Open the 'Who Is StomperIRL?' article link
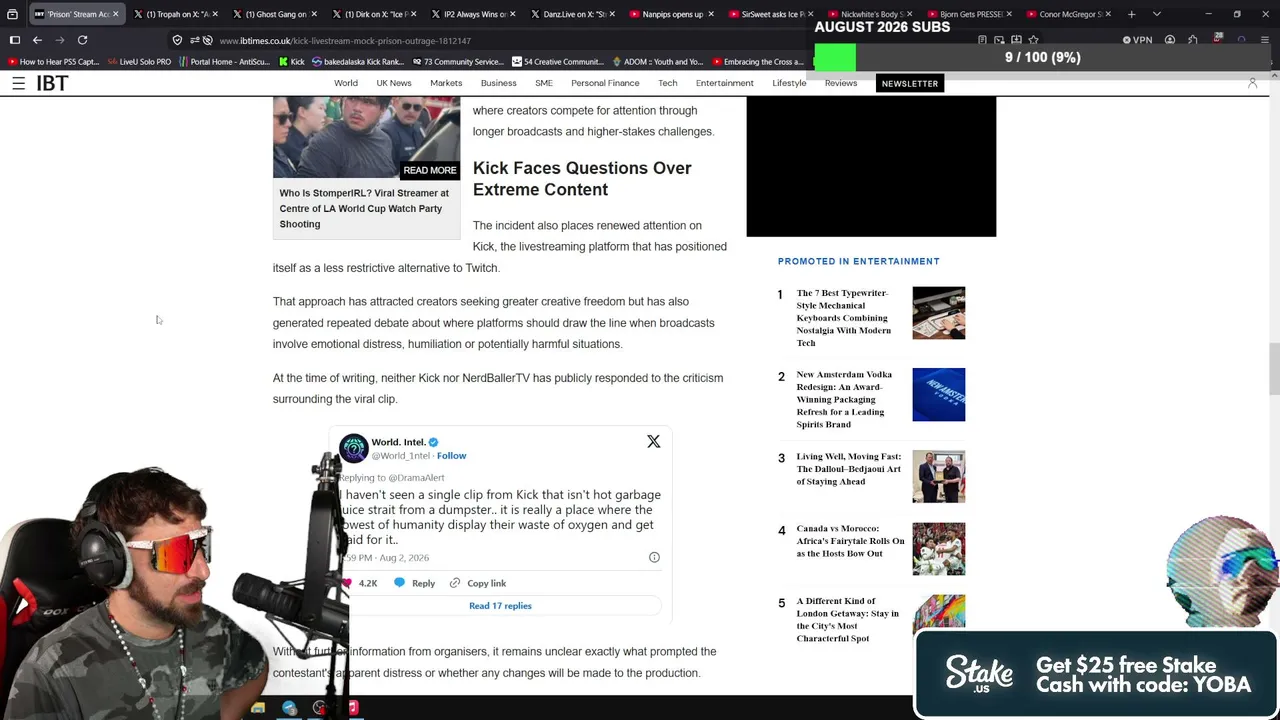This screenshot has height=720, width=1280. (364, 208)
